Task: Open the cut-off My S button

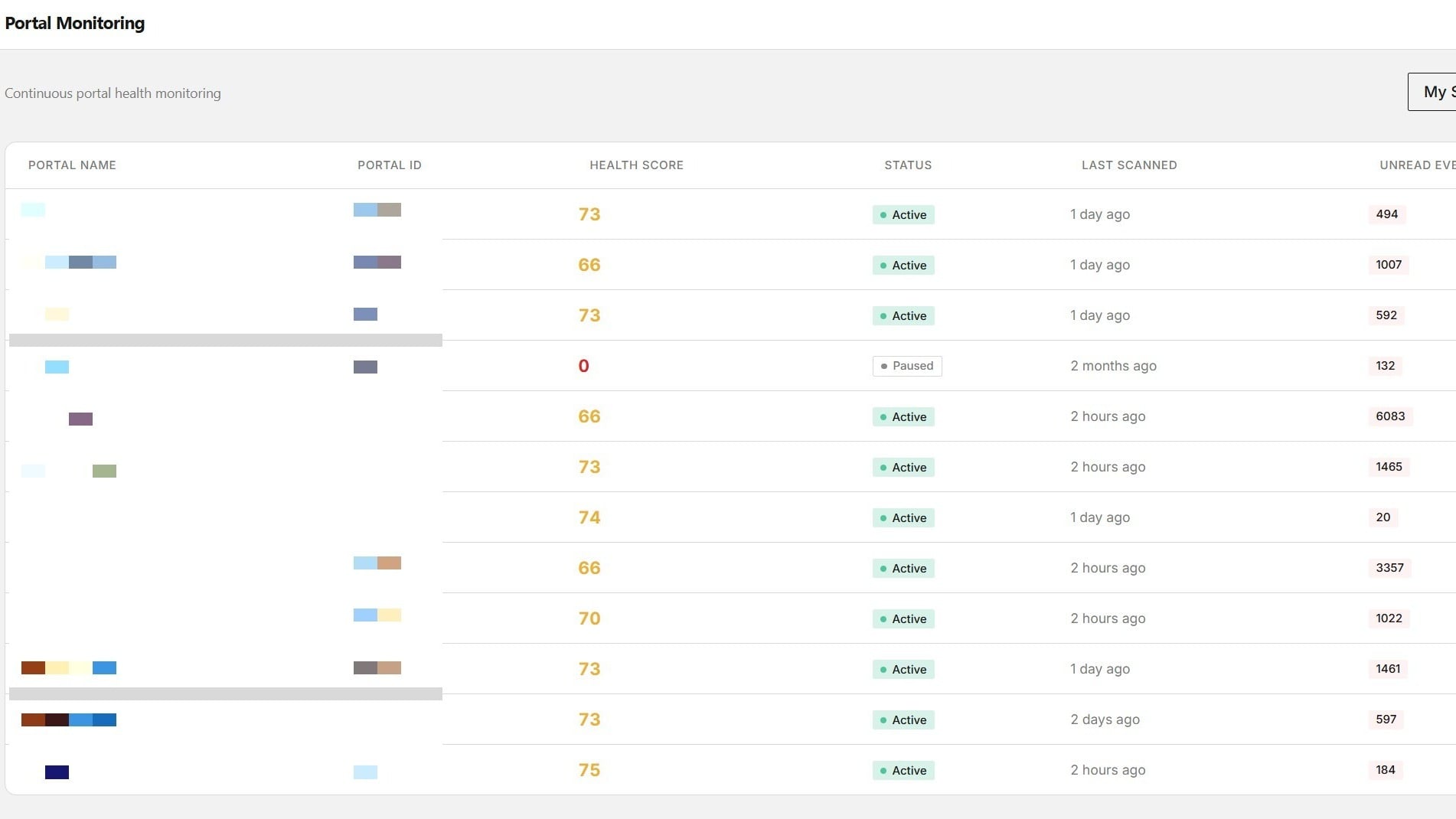Action: [1432, 92]
